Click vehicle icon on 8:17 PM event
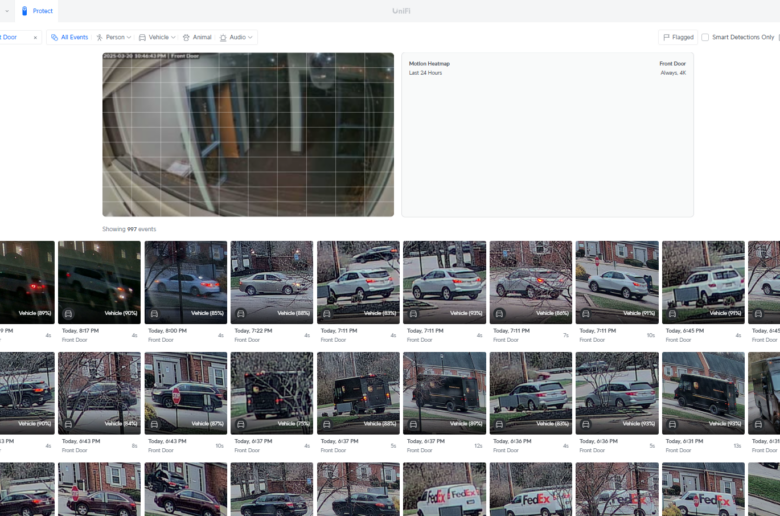 pyautogui.click(x=68, y=313)
